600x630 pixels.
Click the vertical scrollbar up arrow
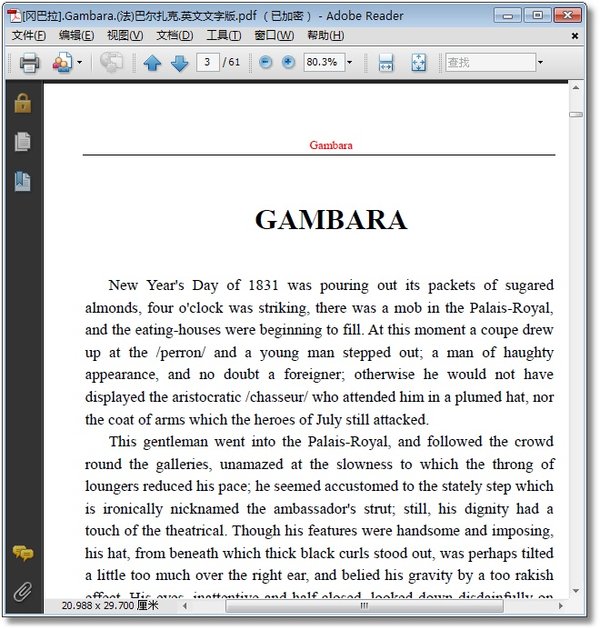click(x=576, y=88)
